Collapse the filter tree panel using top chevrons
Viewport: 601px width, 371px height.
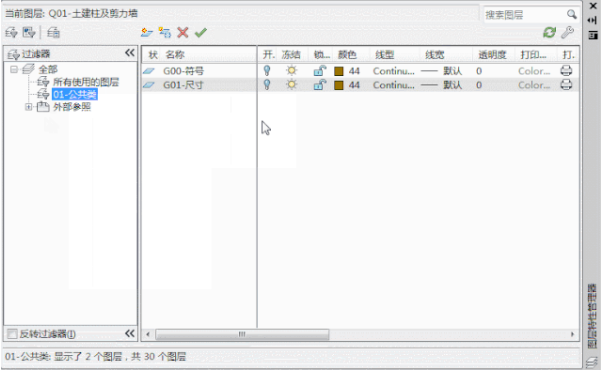[130, 53]
